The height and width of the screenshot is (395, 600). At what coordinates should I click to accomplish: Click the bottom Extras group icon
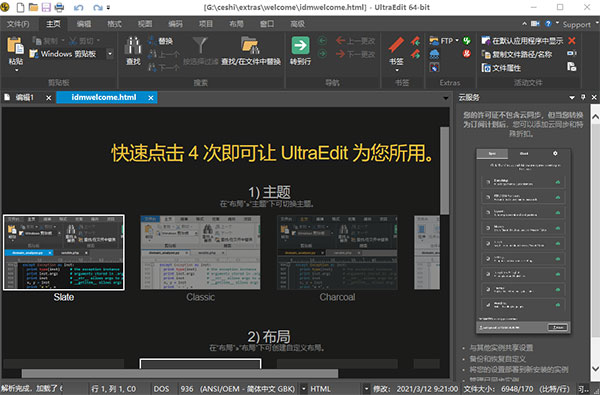(434, 68)
